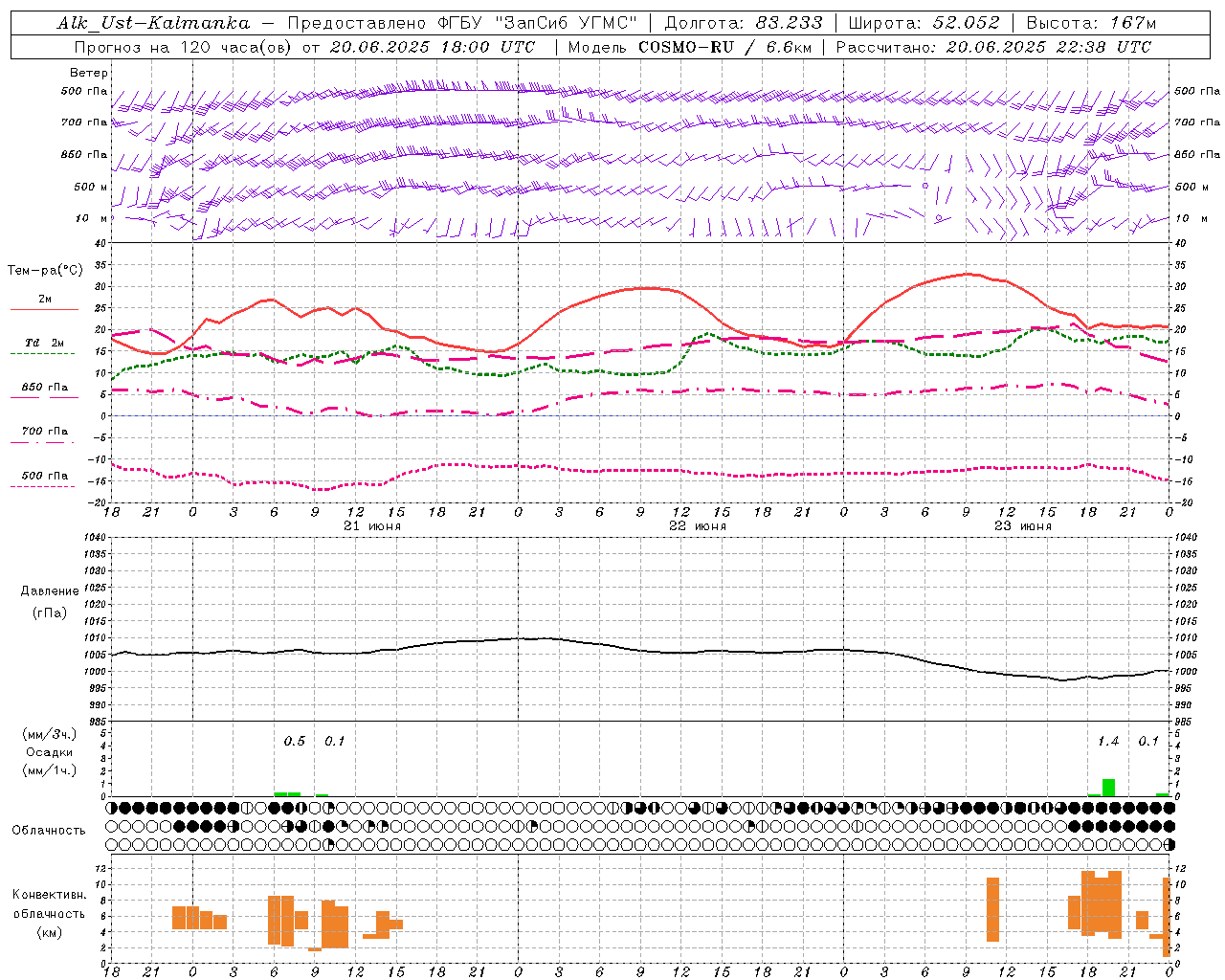The height and width of the screenshot is (980, 1225).
Task: Click the station name Alk_Ust-Kalmanka in header
Action: 154,23
